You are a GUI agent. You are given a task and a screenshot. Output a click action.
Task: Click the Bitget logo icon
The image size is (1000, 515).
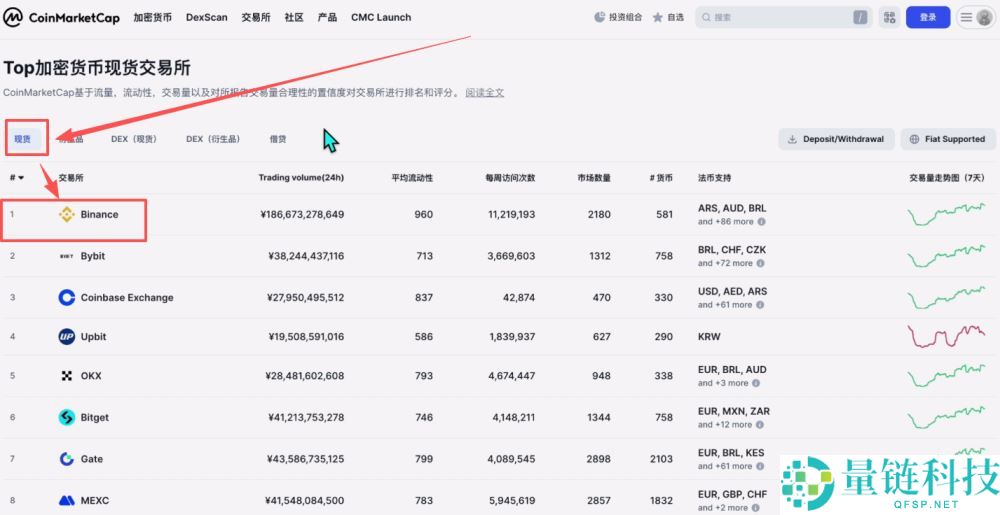pos(66,417)
